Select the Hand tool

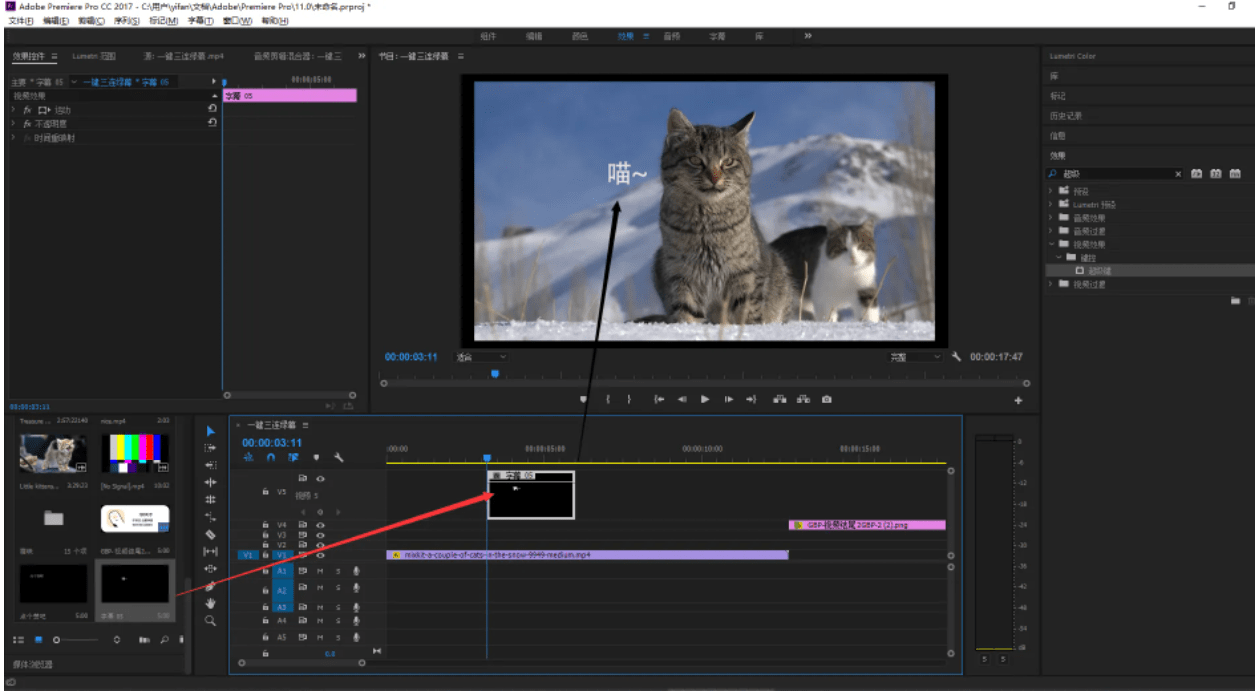tap(210, 603)
